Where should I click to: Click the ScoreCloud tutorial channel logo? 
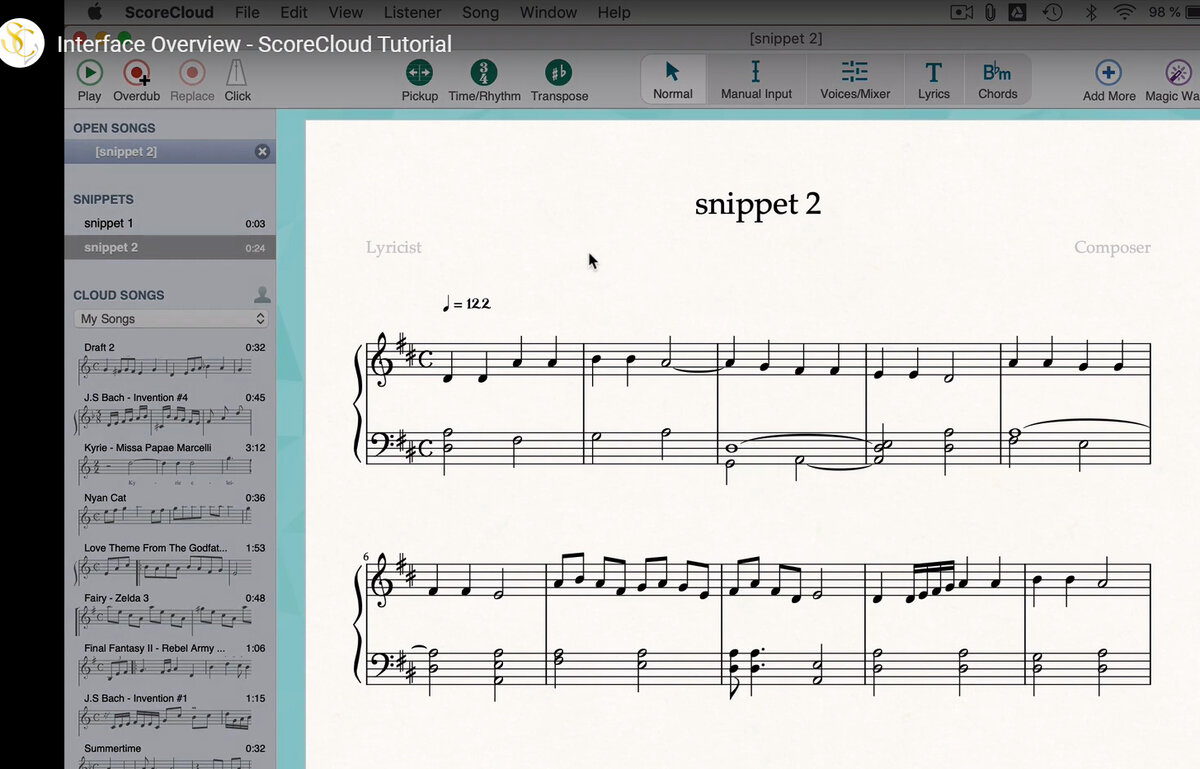point(22,44)
